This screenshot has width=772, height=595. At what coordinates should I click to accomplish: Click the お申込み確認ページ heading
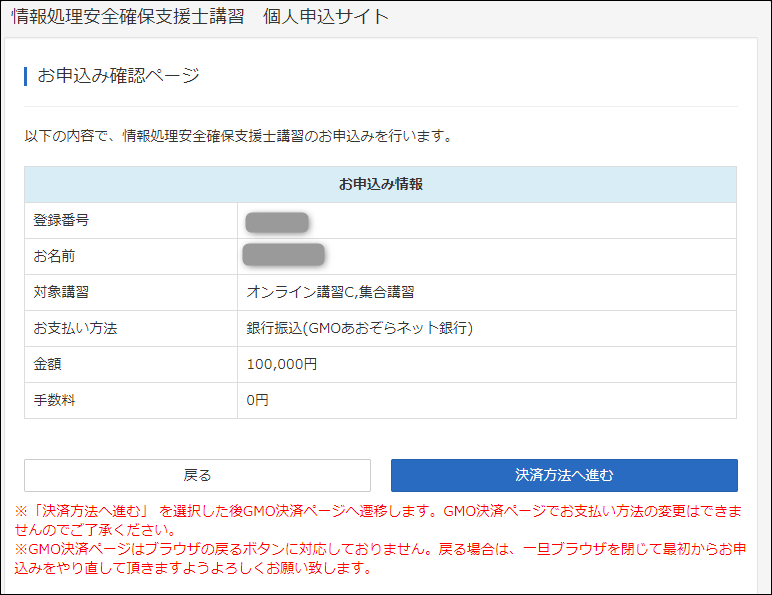[118, 76]
